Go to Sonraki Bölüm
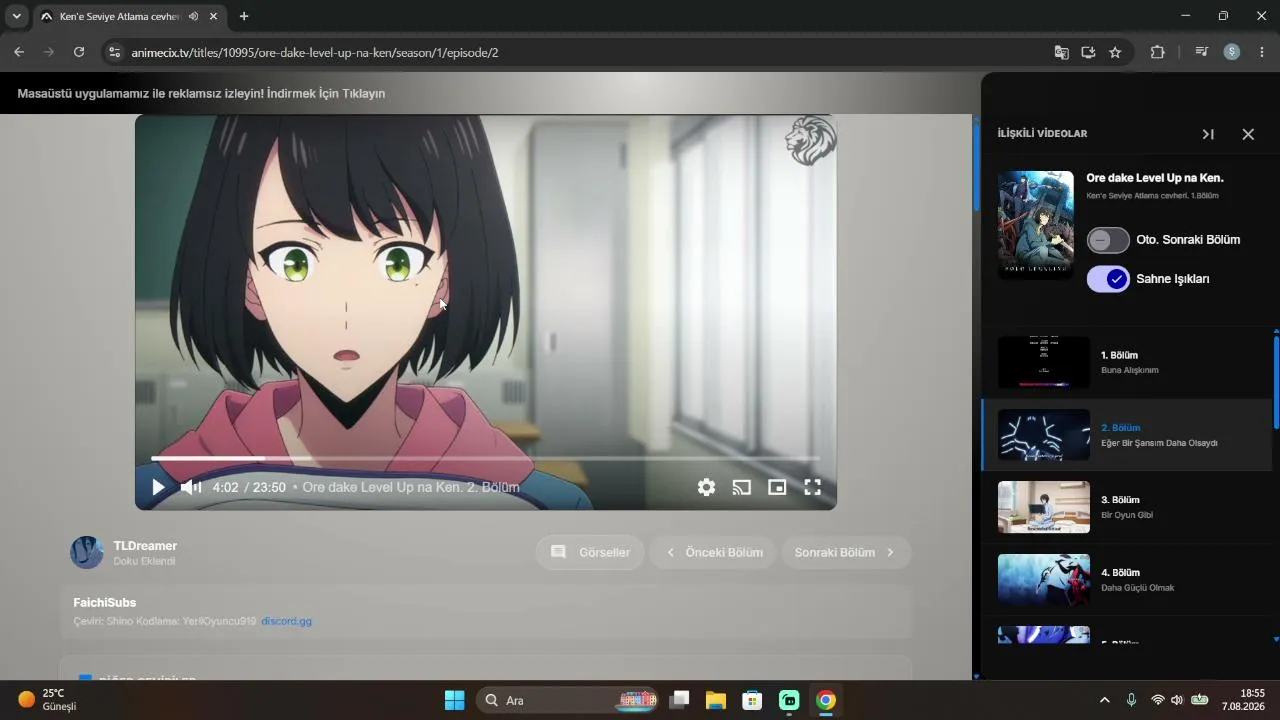Image resolution: width=1280 pixels, height=720 pixels. pos(845,552)
